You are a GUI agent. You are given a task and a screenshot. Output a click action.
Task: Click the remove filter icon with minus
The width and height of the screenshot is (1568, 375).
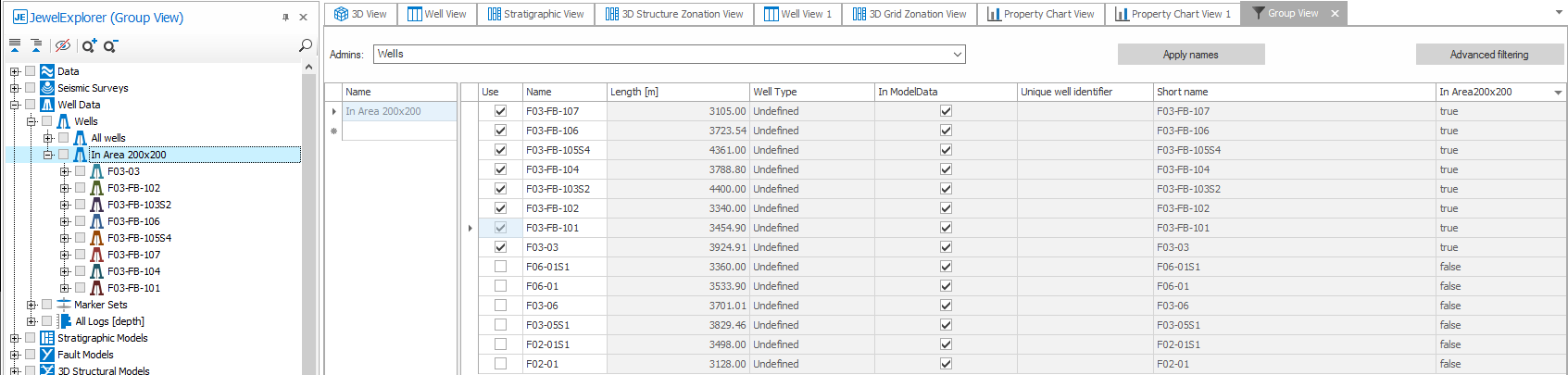(x=110, y=45)
